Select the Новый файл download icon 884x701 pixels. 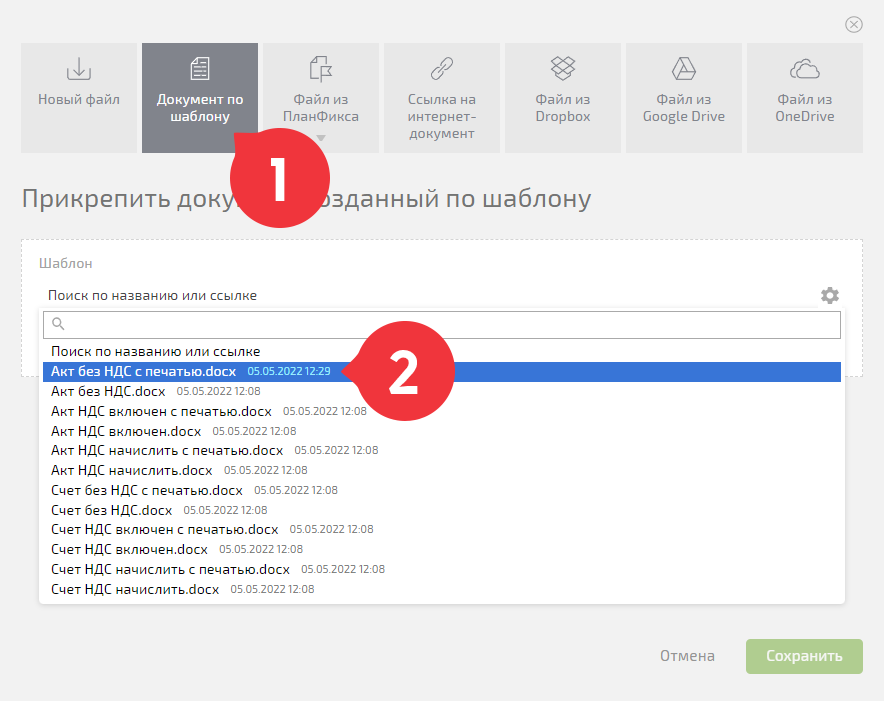(x=79, y=69)
